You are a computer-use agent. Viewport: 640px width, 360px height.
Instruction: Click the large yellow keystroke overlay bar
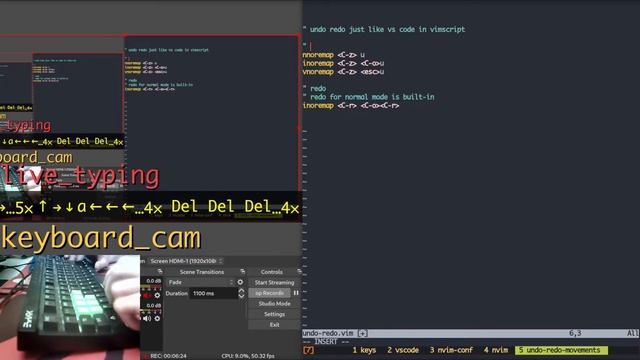coord(150,207)
